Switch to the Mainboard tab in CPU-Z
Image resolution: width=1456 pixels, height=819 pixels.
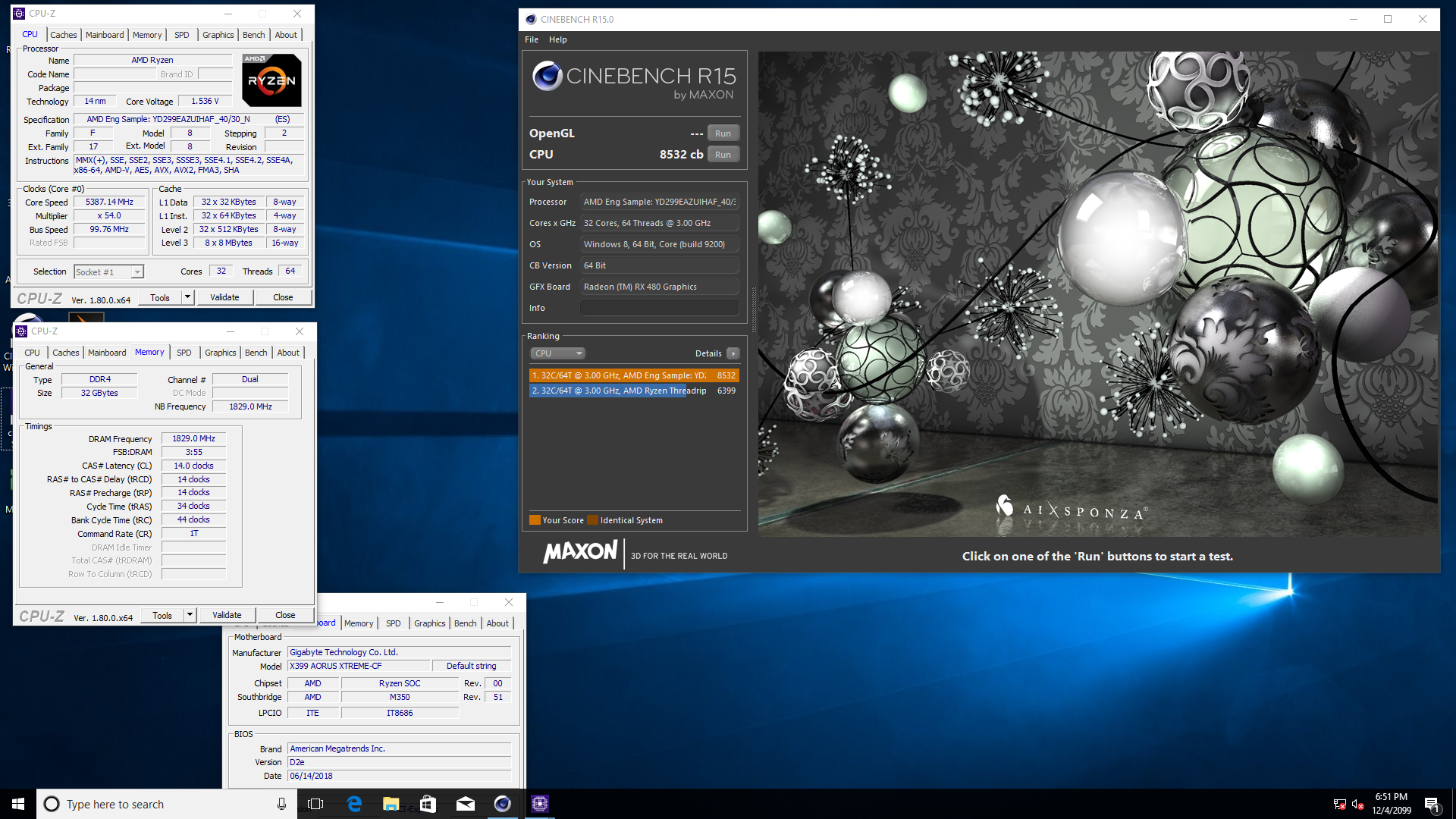[105, 35]
